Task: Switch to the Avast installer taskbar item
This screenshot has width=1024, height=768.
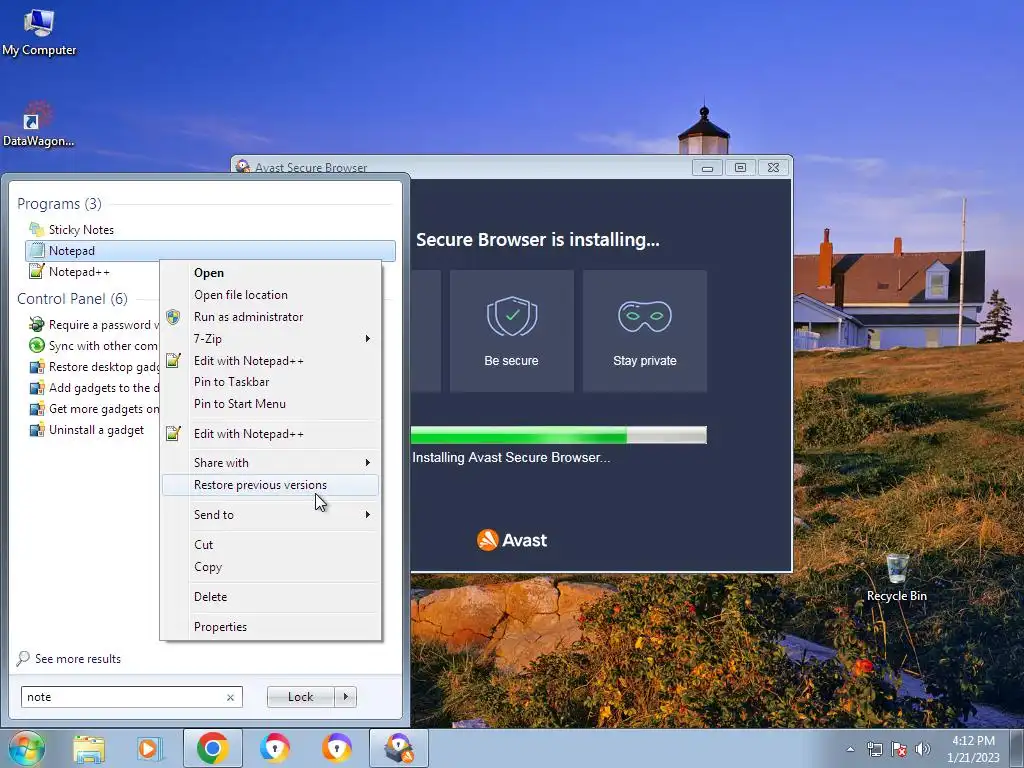Action: click(x=399, y=748)
